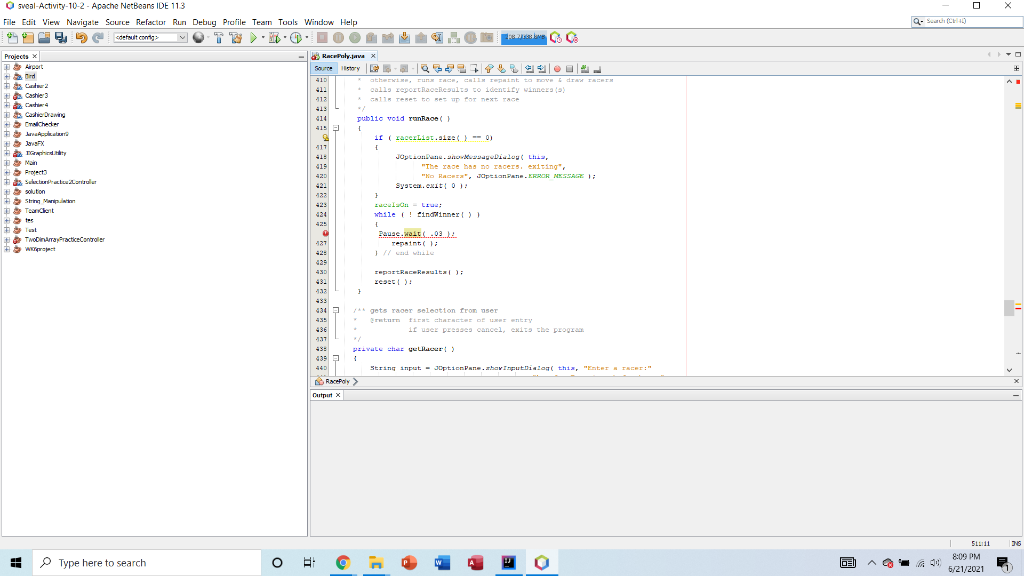Image resolution: width=1024 pixels, height=576 pixels.
Task: Click the Clean and Build Project icon
Action: (235, 38)
